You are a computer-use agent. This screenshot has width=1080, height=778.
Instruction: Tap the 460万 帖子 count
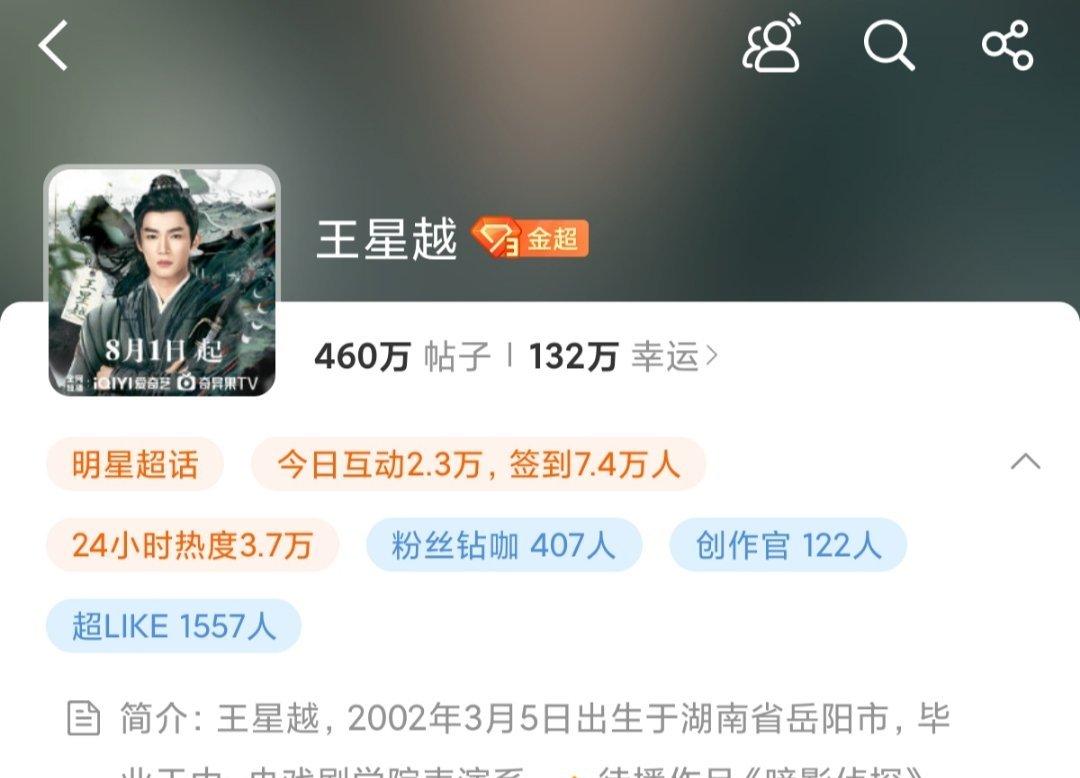click(403, 357)
